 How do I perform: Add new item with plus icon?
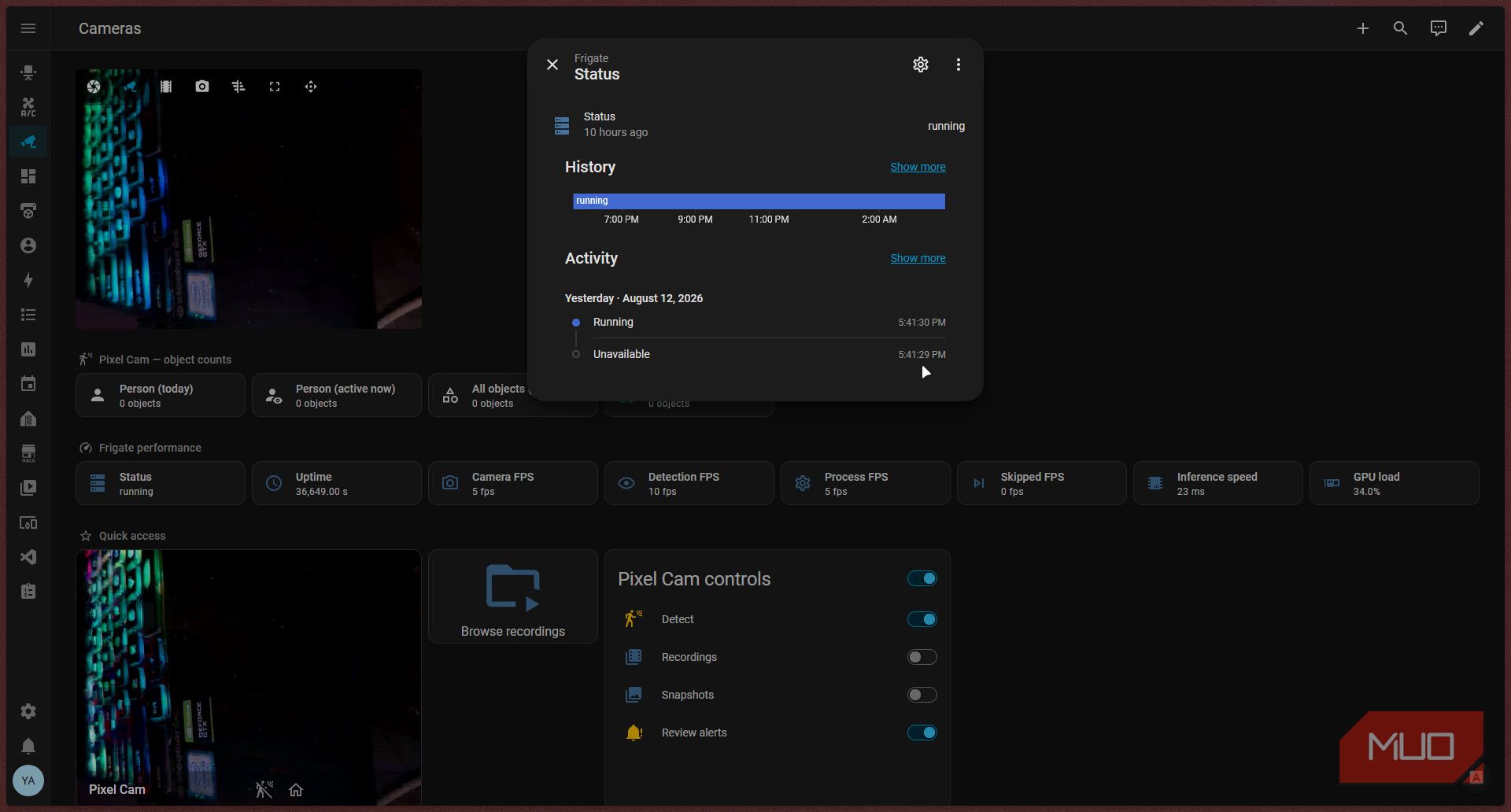coord(1362,28)
